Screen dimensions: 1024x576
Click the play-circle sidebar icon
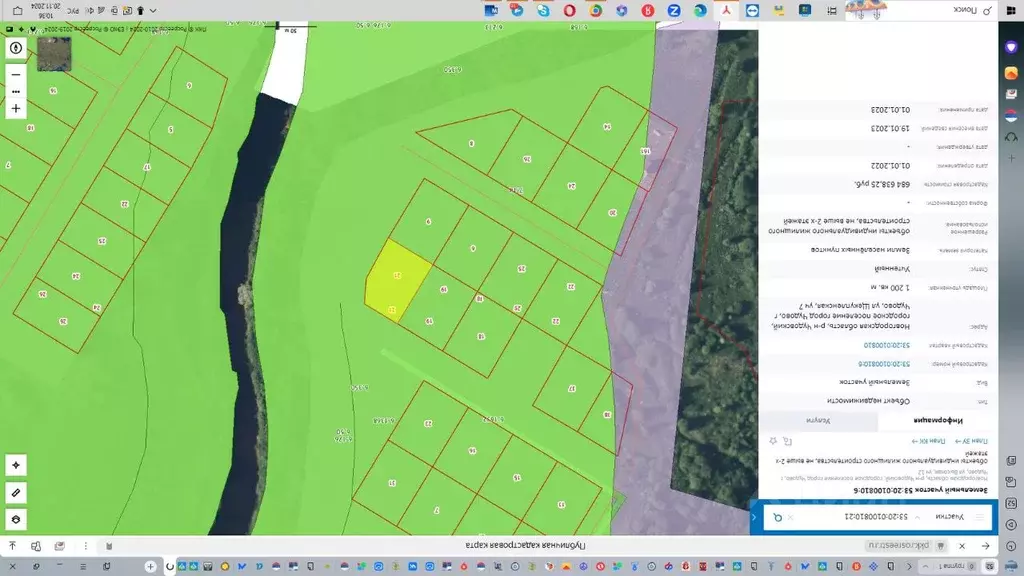[x=1011, y=525]
